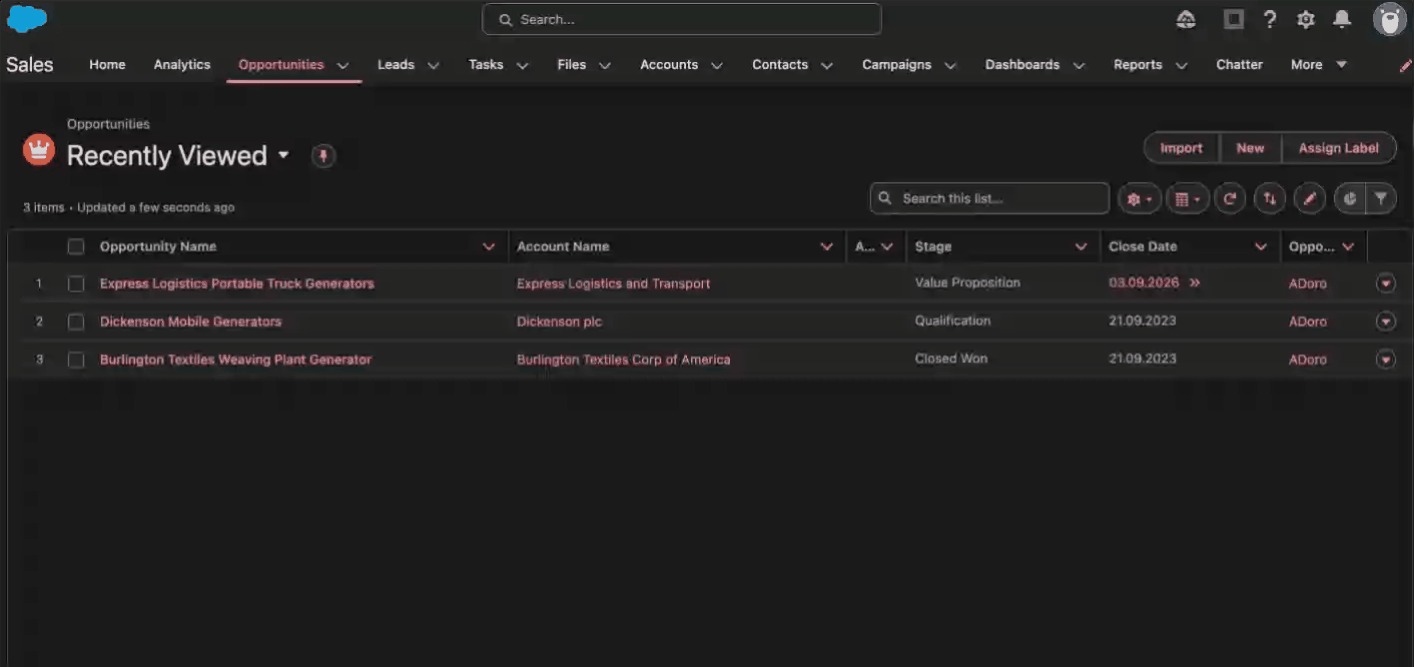Viewport: 1414px width, 667px height.
Task: Select all opportunities with header checkbox
Action: point(76,247)
